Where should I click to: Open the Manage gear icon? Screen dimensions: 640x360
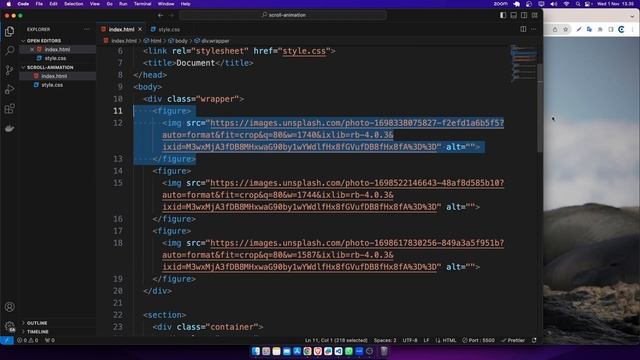[x=9, y=326]
